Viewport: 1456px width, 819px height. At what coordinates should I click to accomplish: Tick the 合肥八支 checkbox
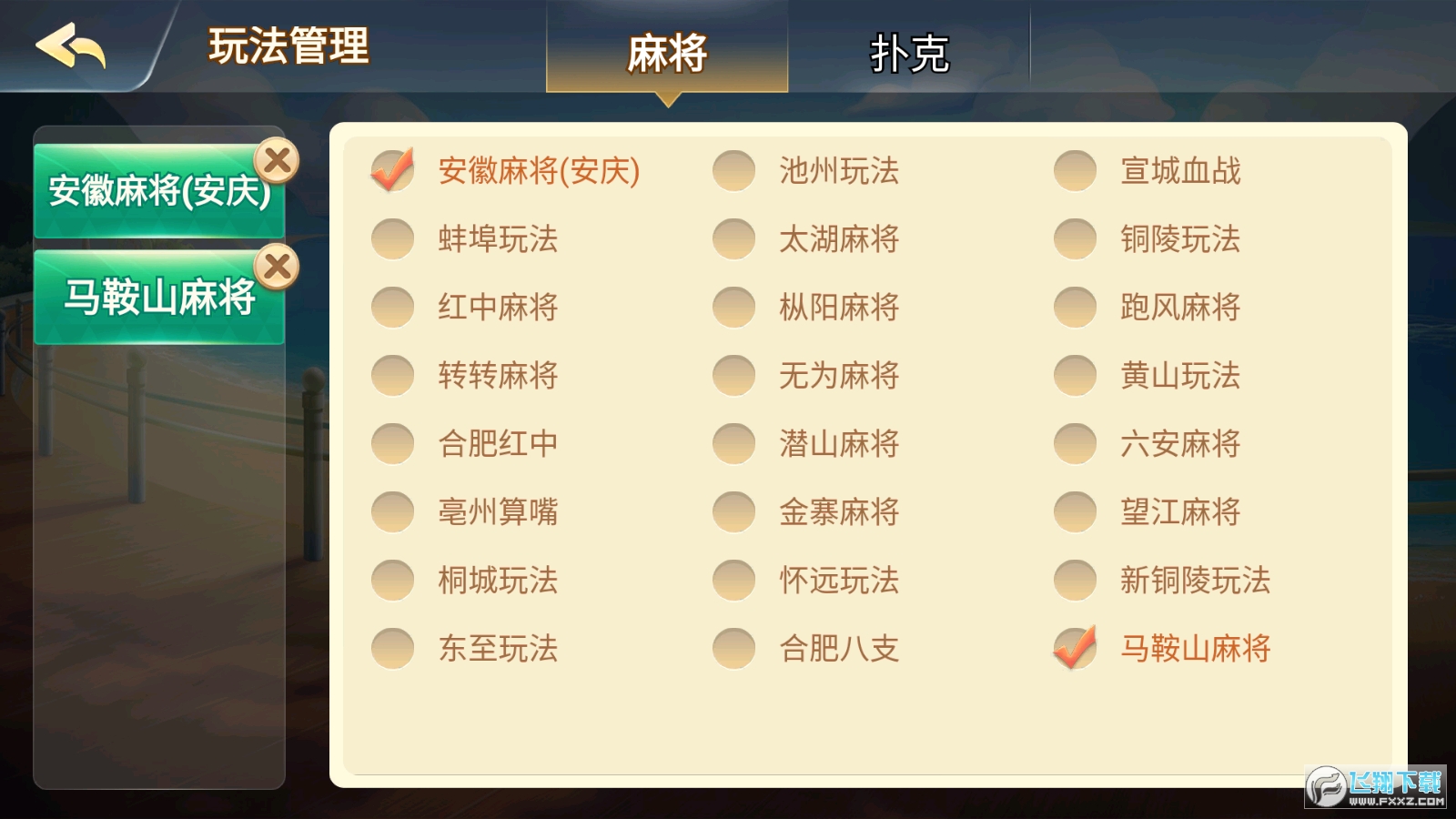click(734, 648)
